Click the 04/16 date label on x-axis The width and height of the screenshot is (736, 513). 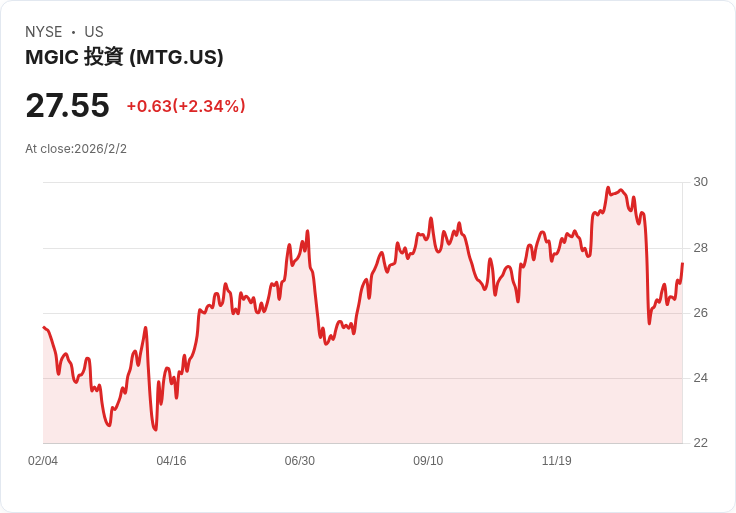171,461
